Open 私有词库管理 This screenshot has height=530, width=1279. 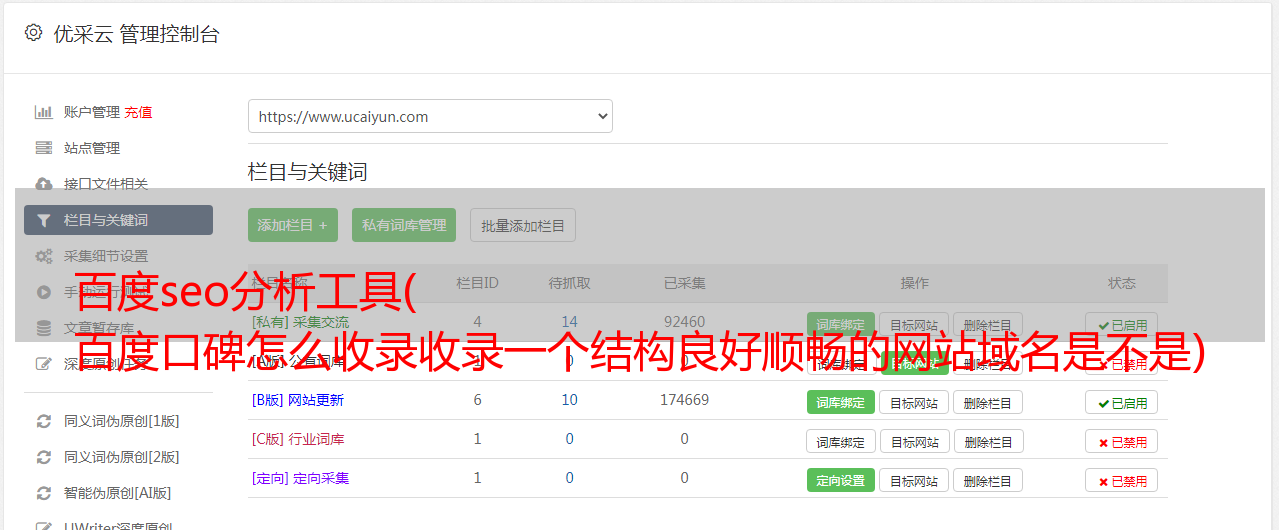(x=404, y=225)
